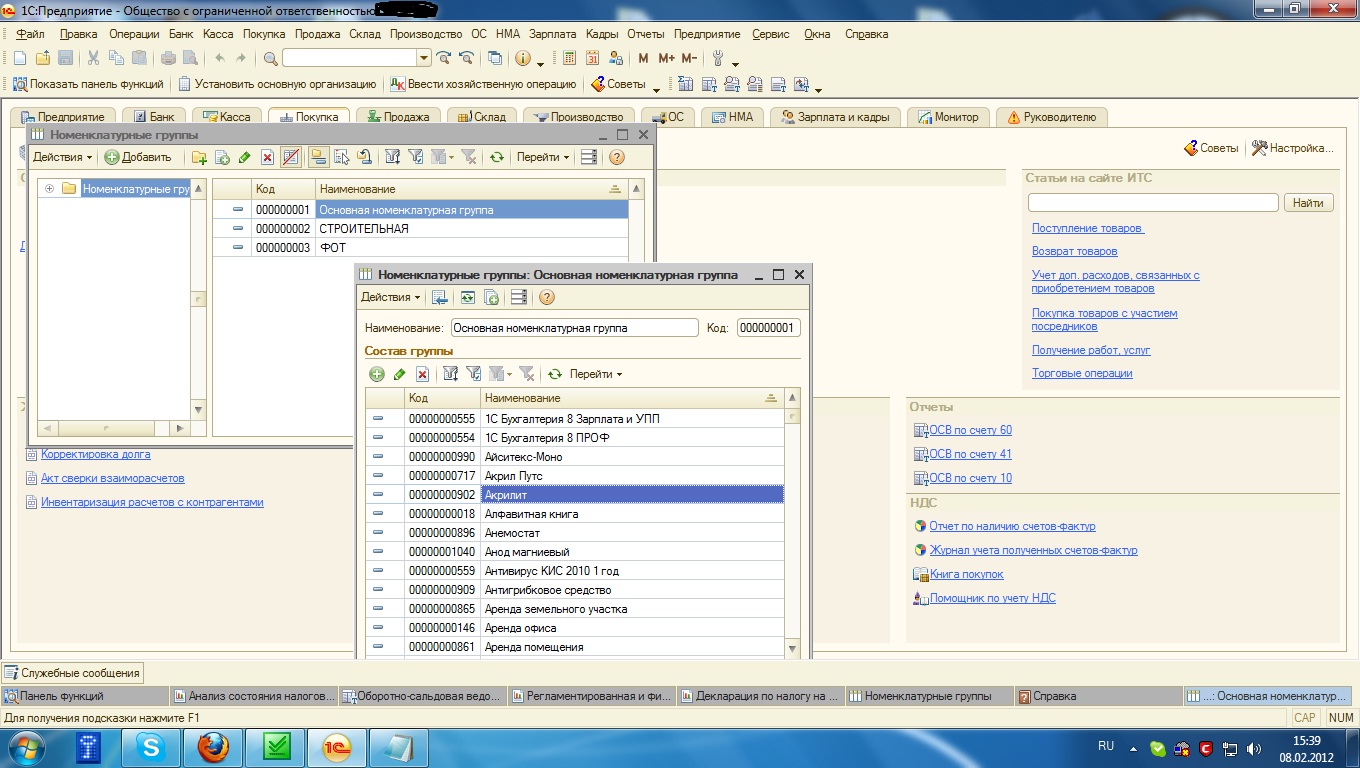
Task: Click the 1C icon in Windows taskbar
Action: coord(335,746)
